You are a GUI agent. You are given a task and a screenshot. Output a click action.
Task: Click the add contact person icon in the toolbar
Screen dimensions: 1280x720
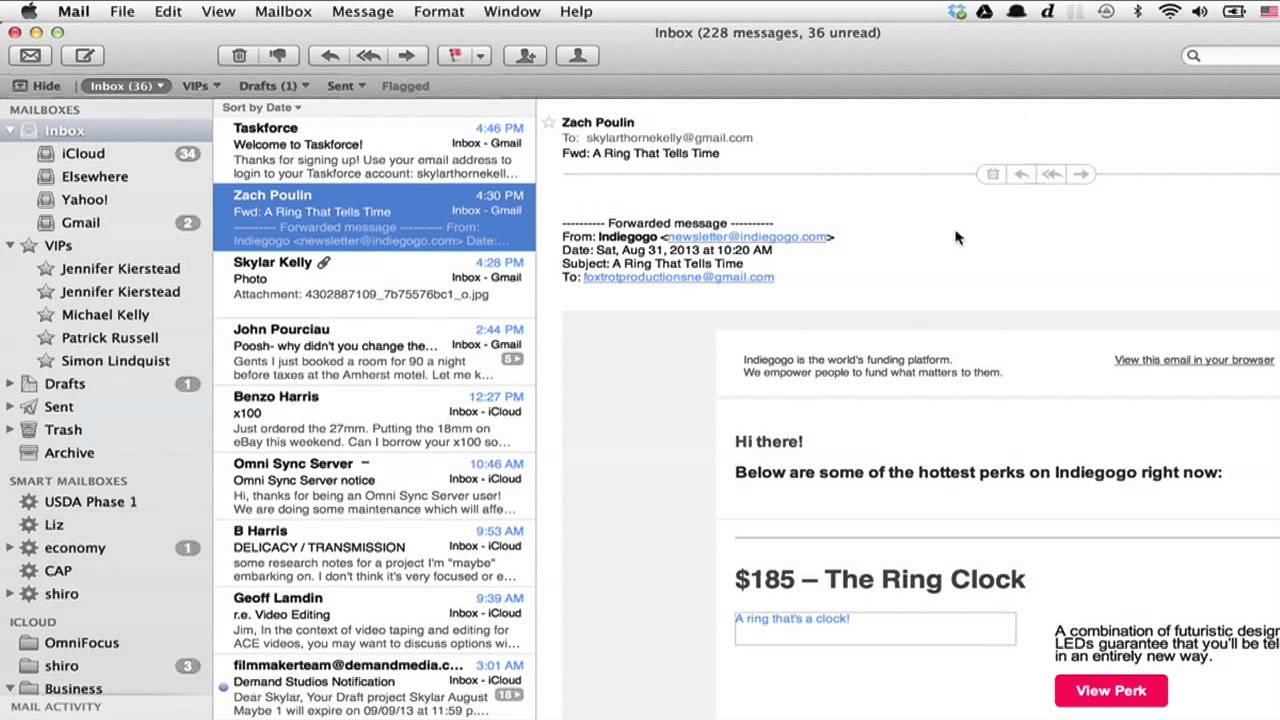tap(525, 56)
